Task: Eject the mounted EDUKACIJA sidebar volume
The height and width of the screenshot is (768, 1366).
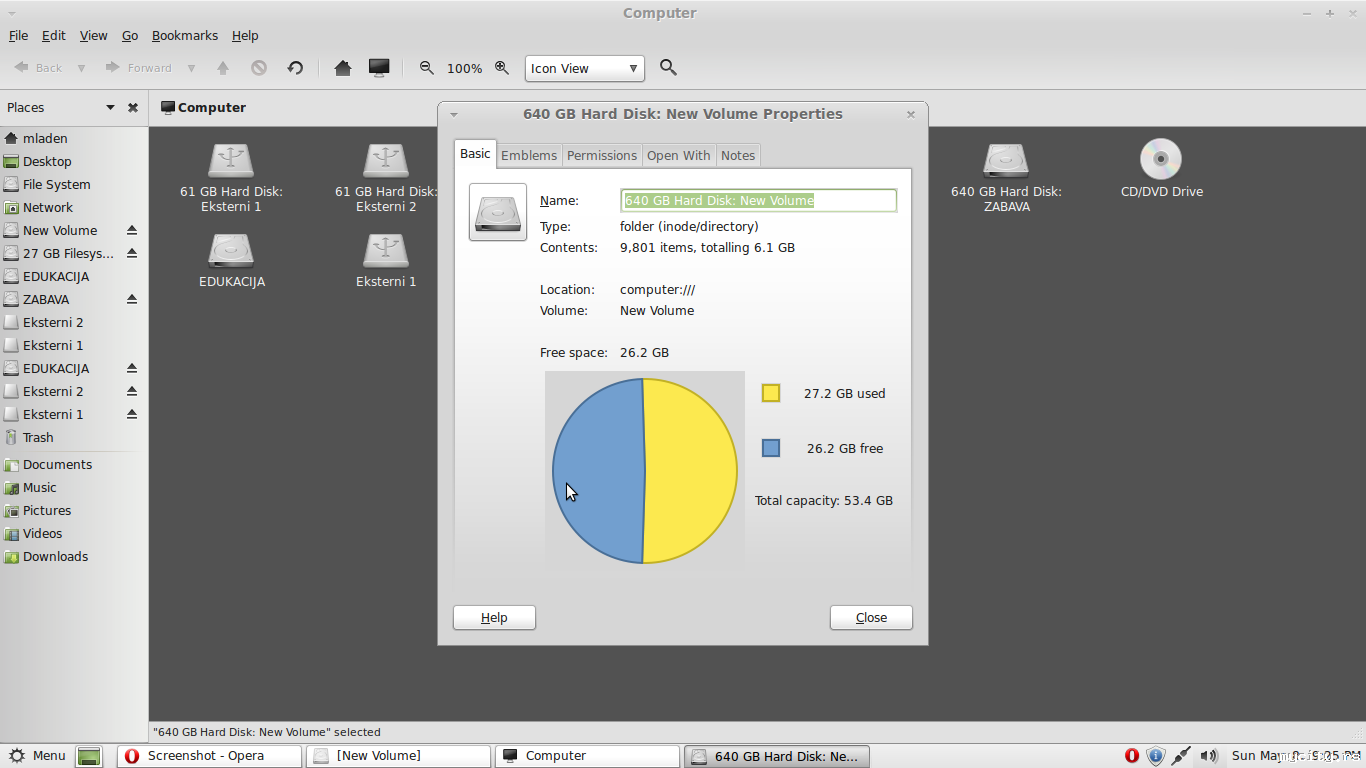Action: 132,369
